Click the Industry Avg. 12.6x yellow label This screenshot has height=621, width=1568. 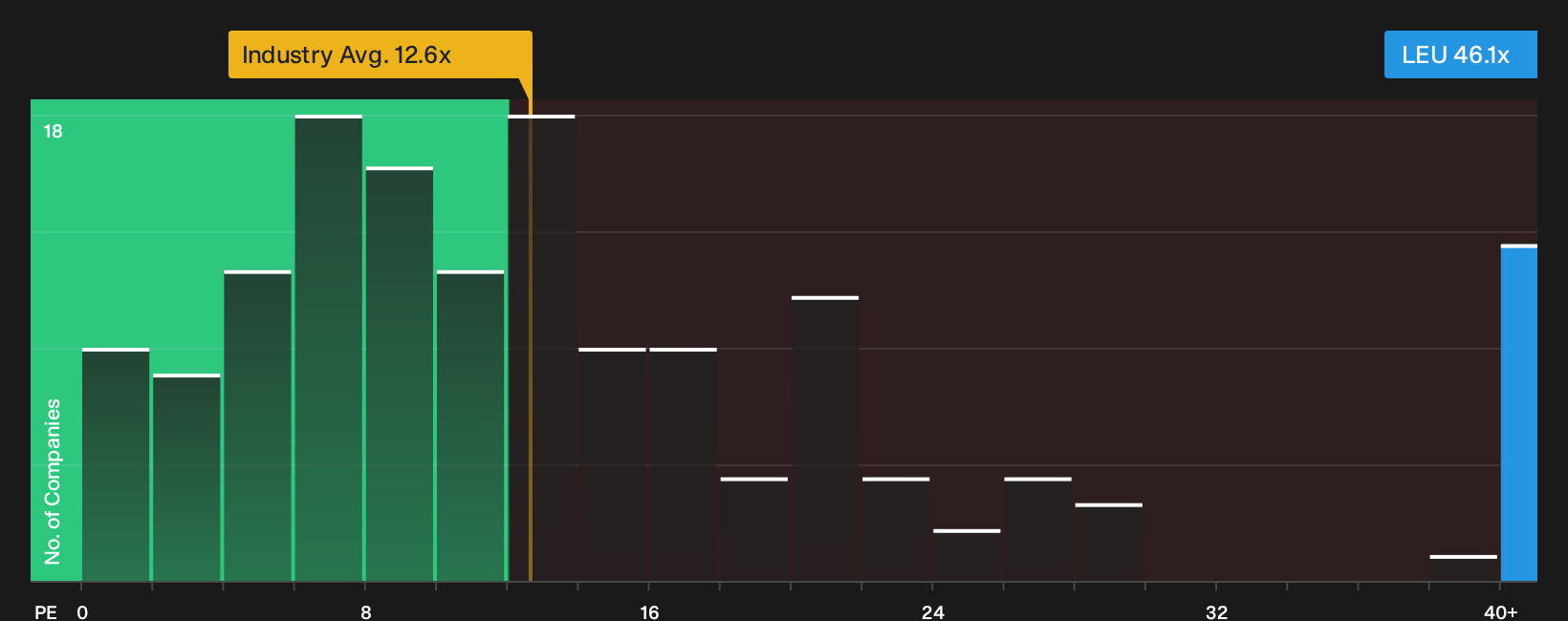pyautogui.click(x=380, y=54)
